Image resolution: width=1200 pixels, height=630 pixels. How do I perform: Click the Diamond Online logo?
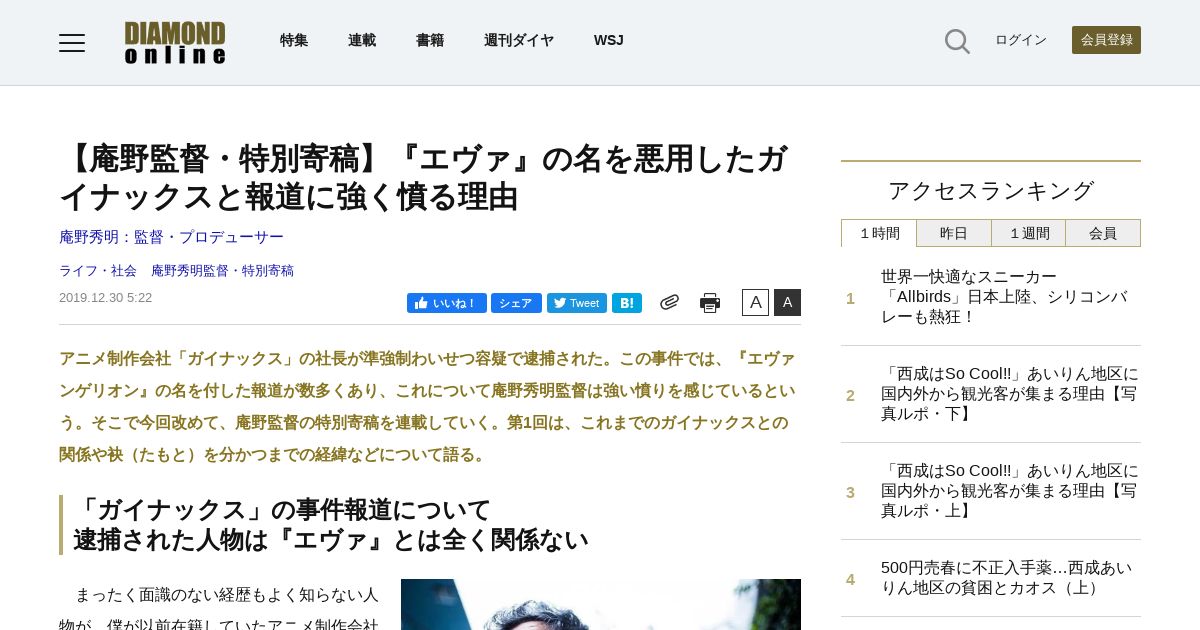click(x=175, y=42)
